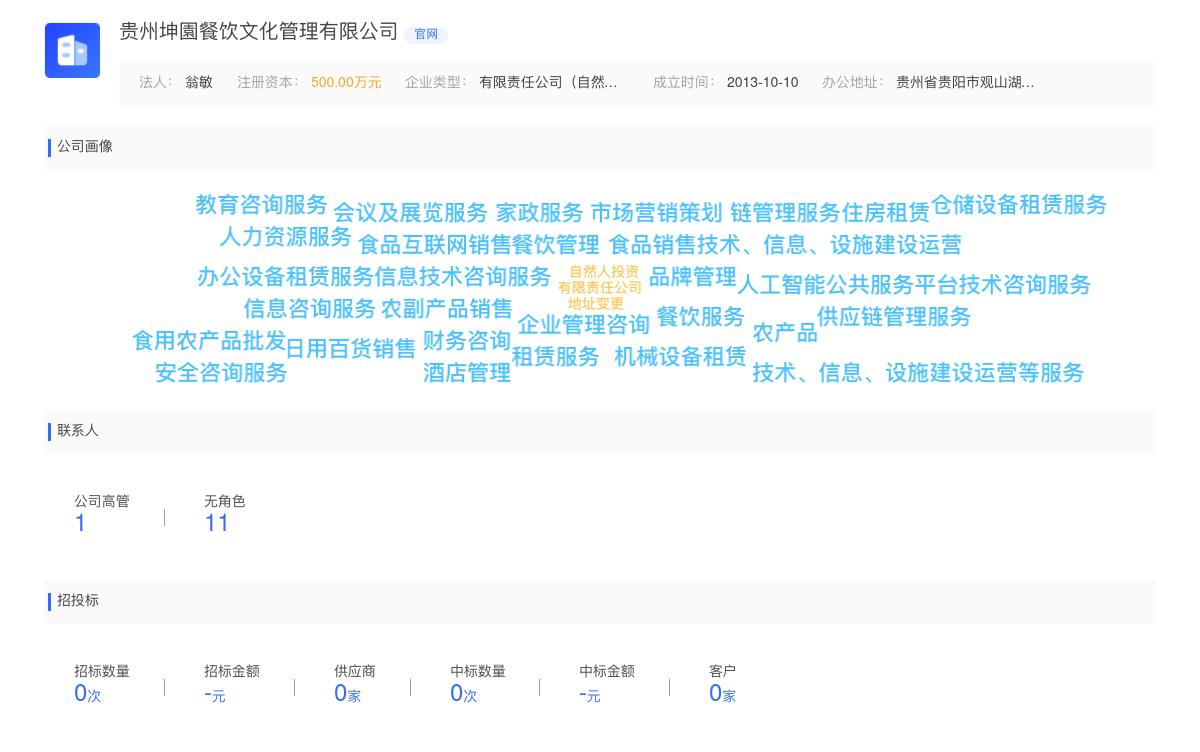Click the 食品销售 tag
Image resolution: width=1200 pixels, height=752 pixels.
coord(653,245)
